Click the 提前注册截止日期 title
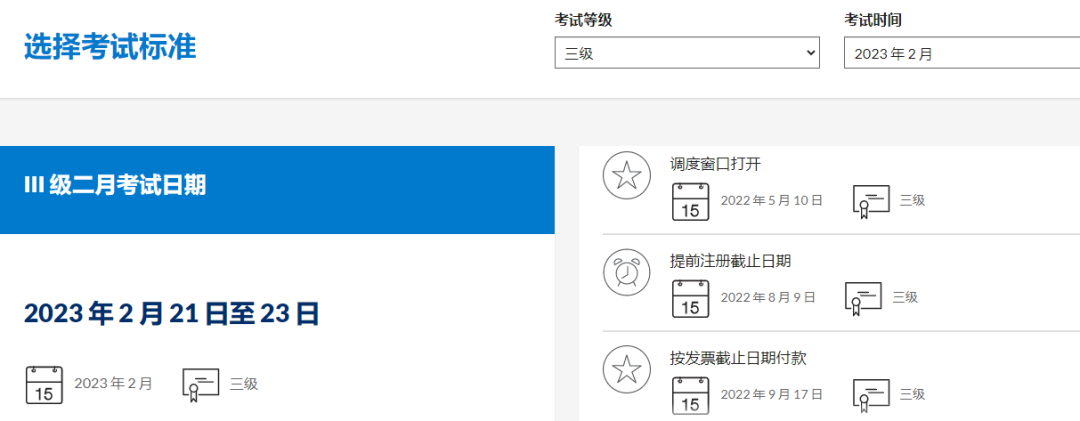 point(730,261)
